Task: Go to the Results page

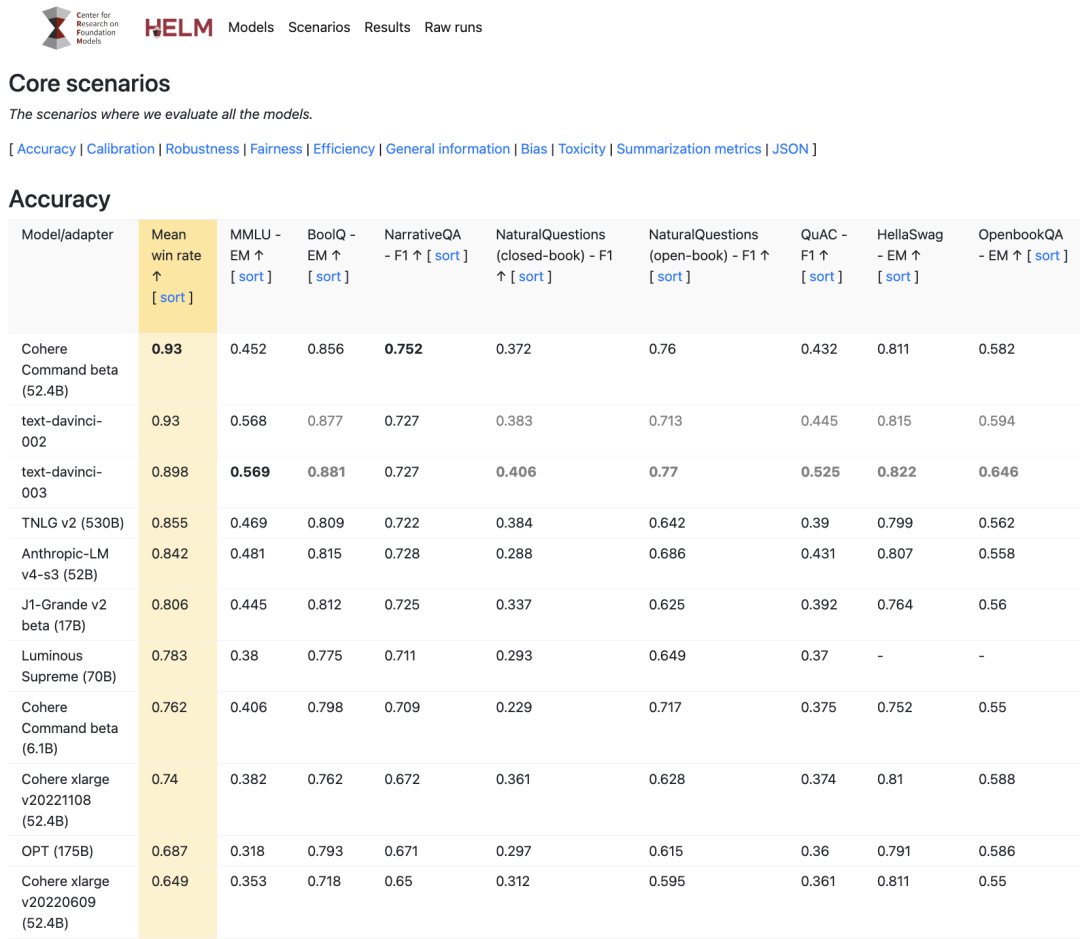Action: tap(387, 27)
